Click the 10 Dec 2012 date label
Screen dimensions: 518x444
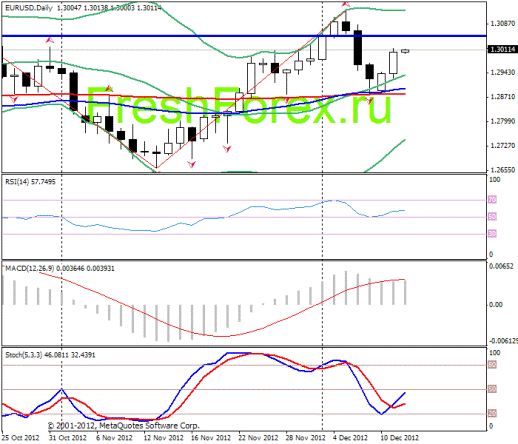(399, 438)
